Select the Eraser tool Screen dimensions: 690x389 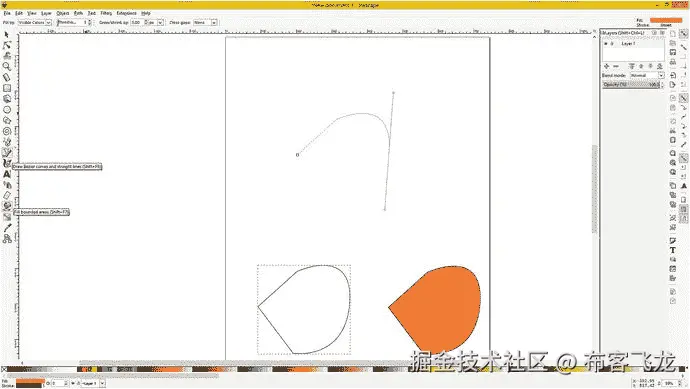click(7, 195)
